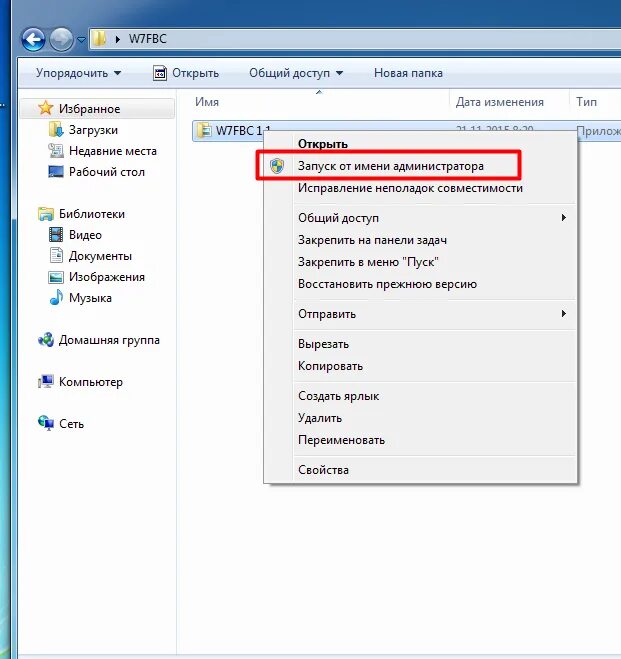Click the Компьютер monitor icon
Image resolution: width=621 pixels, height=659 pixels.
tap(45, 382)
